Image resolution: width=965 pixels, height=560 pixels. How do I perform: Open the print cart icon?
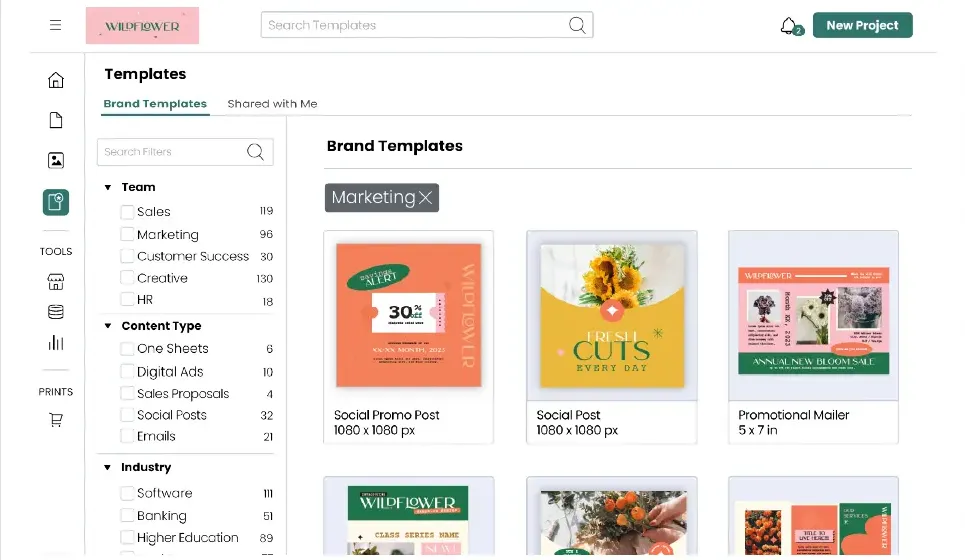pyautogui.click(x=56, y=420)
